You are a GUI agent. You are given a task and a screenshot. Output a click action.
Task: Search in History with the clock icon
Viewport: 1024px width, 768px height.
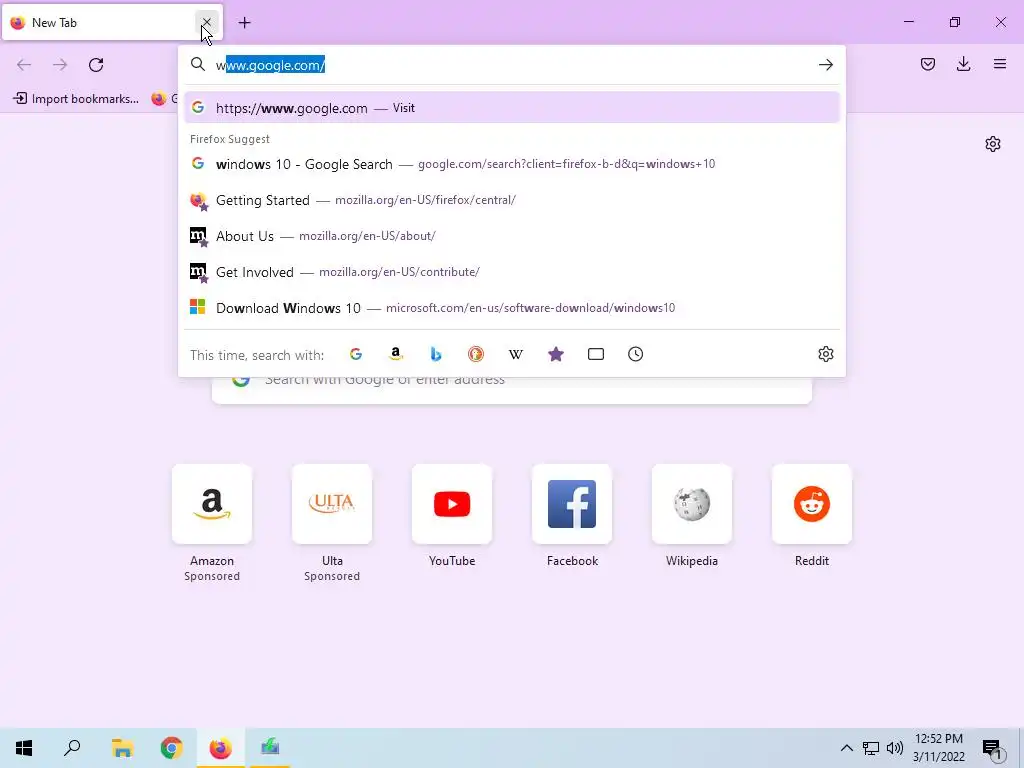point(635,354)
